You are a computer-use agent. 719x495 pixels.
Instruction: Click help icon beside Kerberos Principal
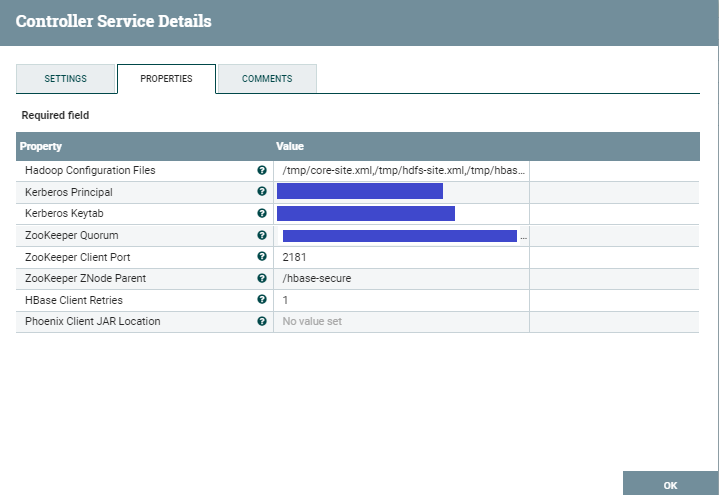262,192
